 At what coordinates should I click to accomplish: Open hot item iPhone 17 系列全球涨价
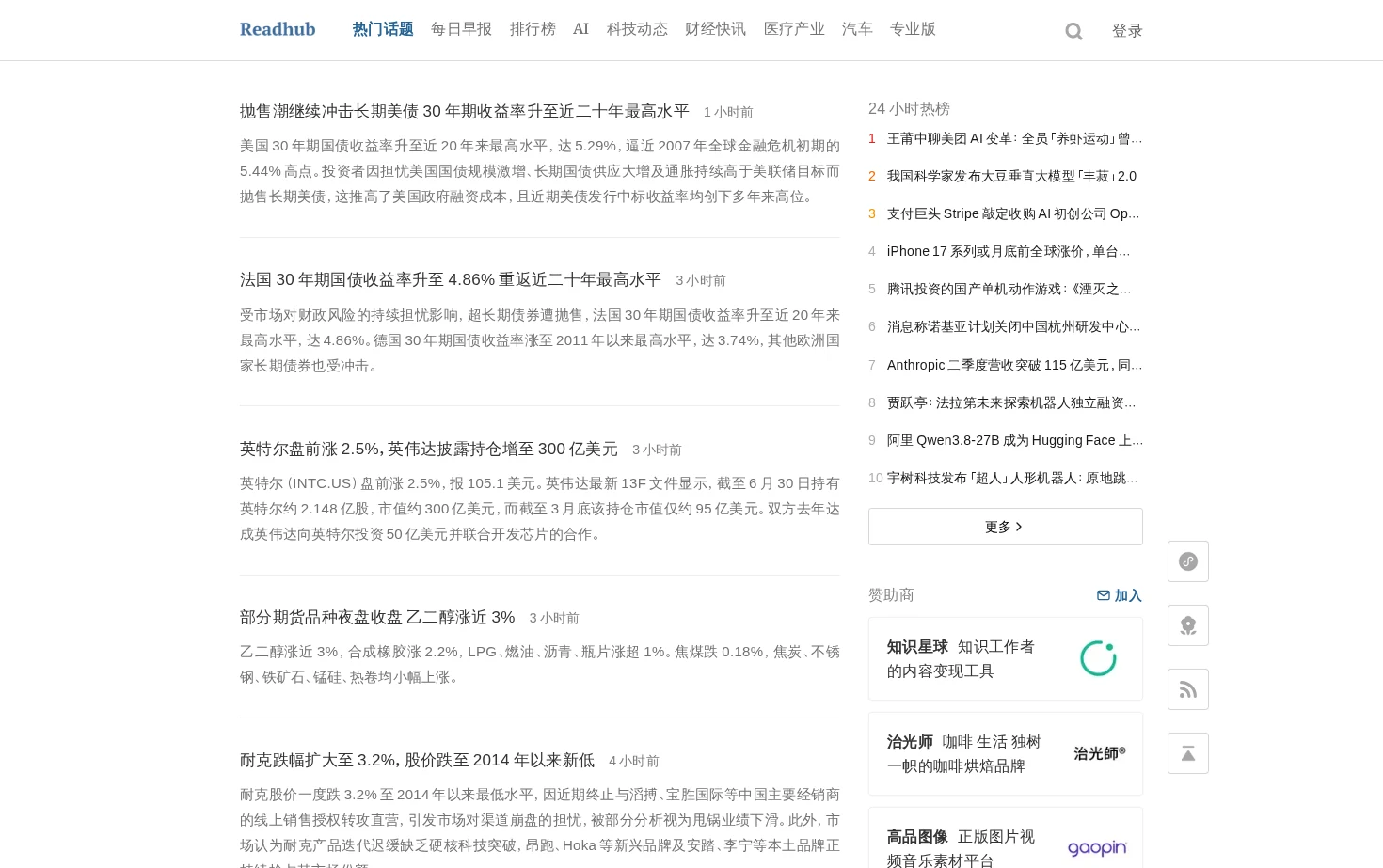pyautogui.click(x=1009, y=251)
